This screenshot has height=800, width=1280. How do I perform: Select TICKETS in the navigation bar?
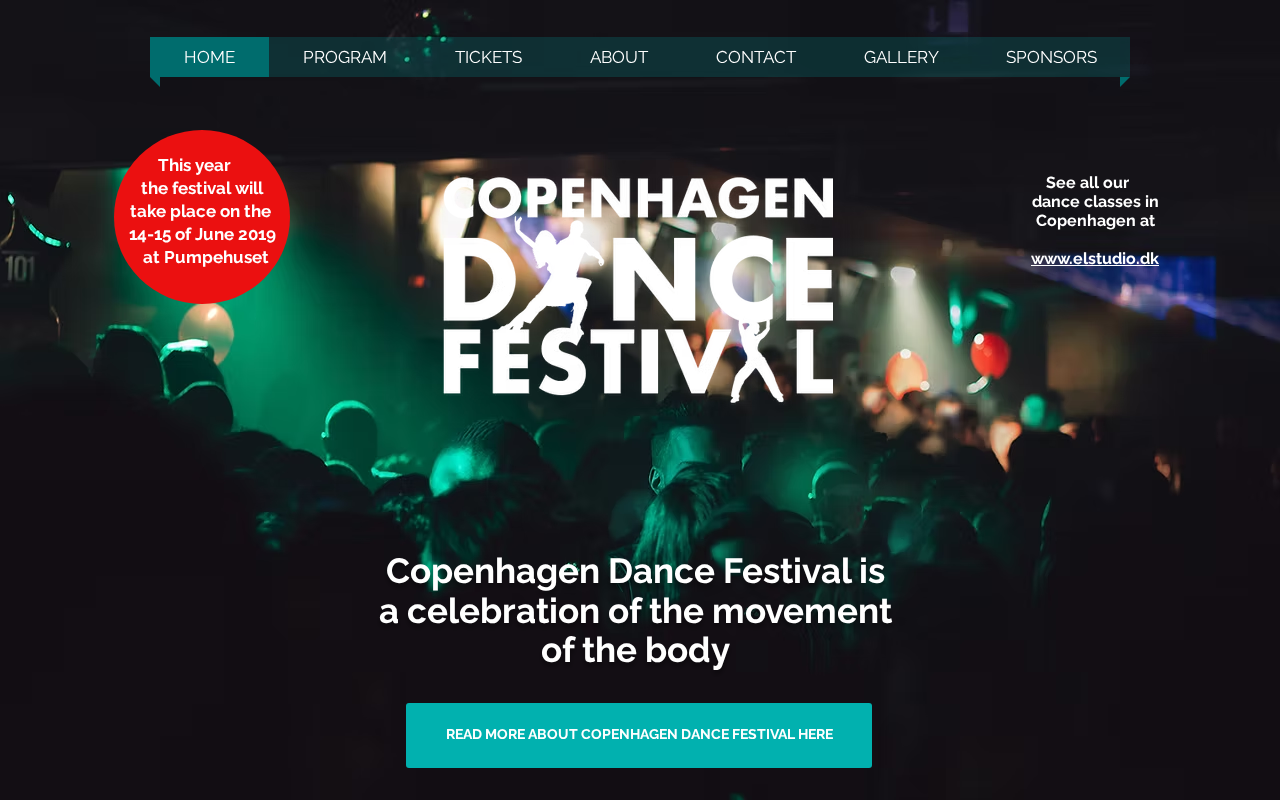(x=488, y=57)
